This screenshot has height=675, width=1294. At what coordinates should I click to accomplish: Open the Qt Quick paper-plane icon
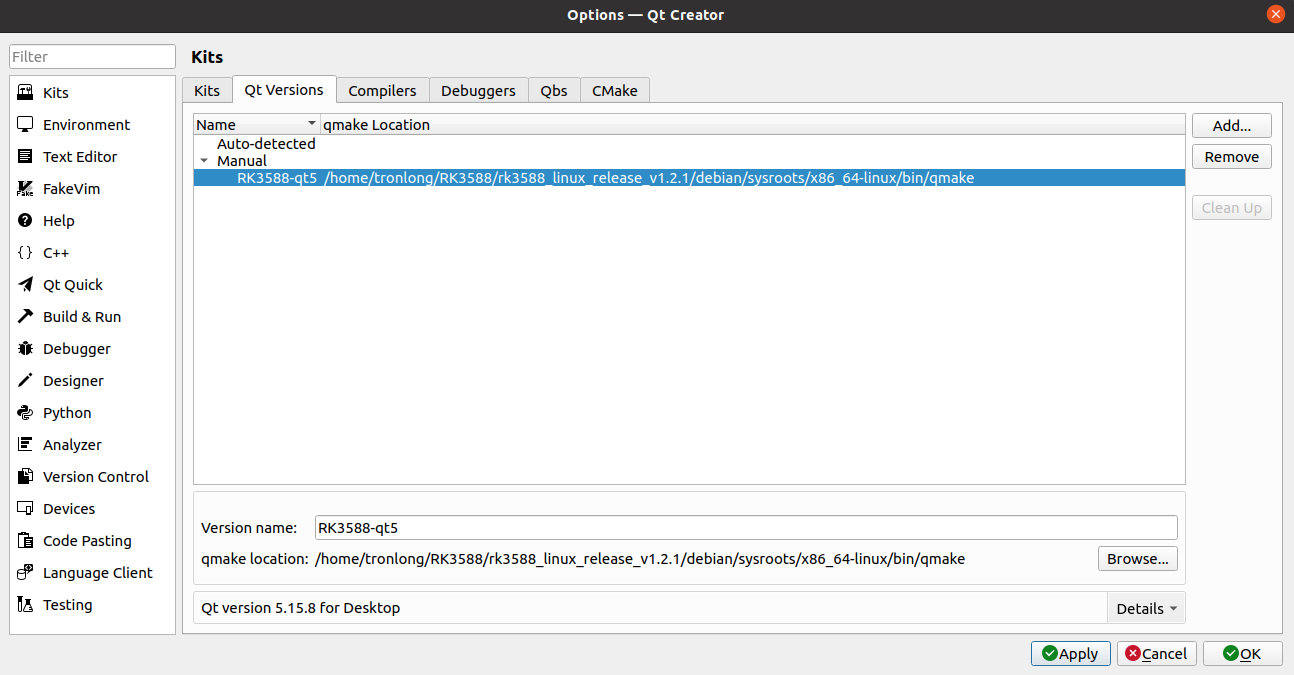pos(25,284)
